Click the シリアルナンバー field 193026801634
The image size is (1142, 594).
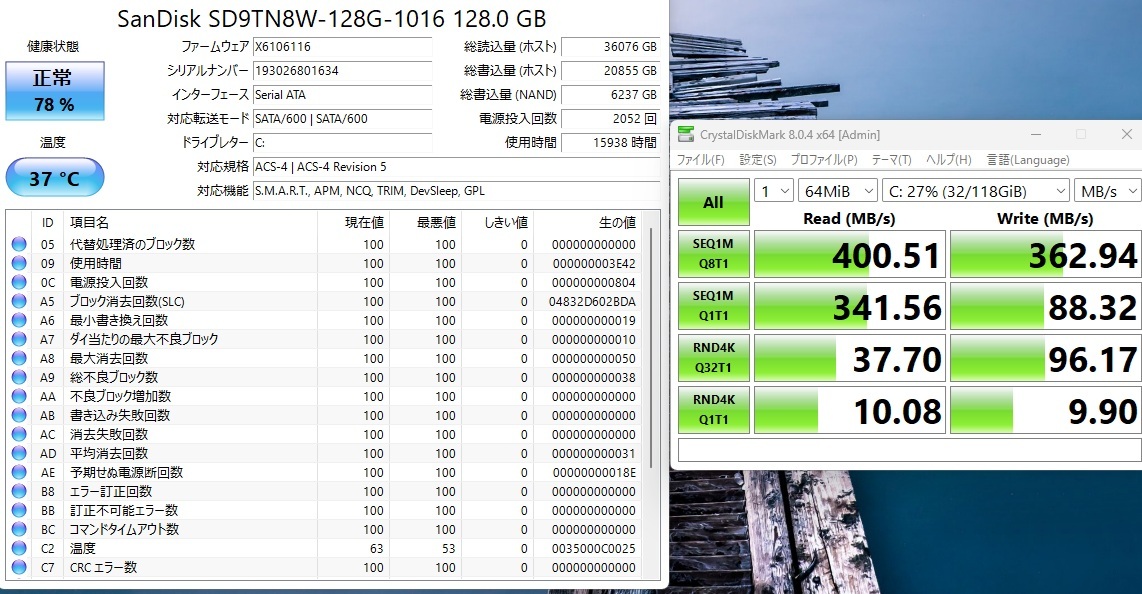click(x=342, y=71)
